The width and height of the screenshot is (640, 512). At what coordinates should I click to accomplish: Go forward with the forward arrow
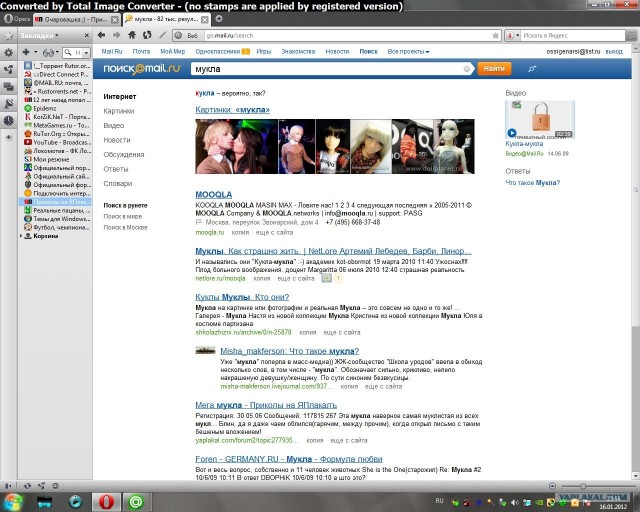coord(116,35)
